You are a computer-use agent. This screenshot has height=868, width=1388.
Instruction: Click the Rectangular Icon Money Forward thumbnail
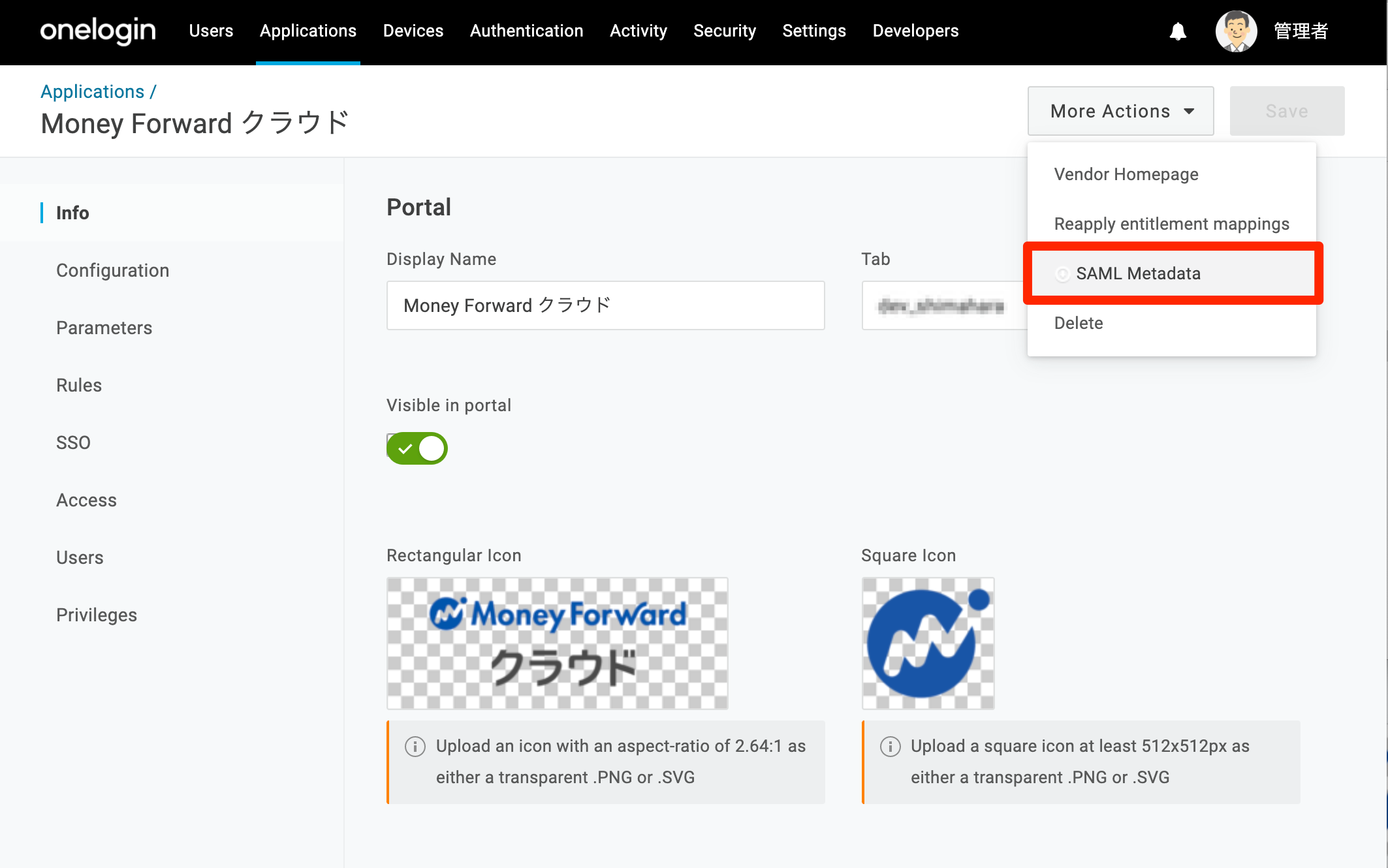(x=558, y=643)
